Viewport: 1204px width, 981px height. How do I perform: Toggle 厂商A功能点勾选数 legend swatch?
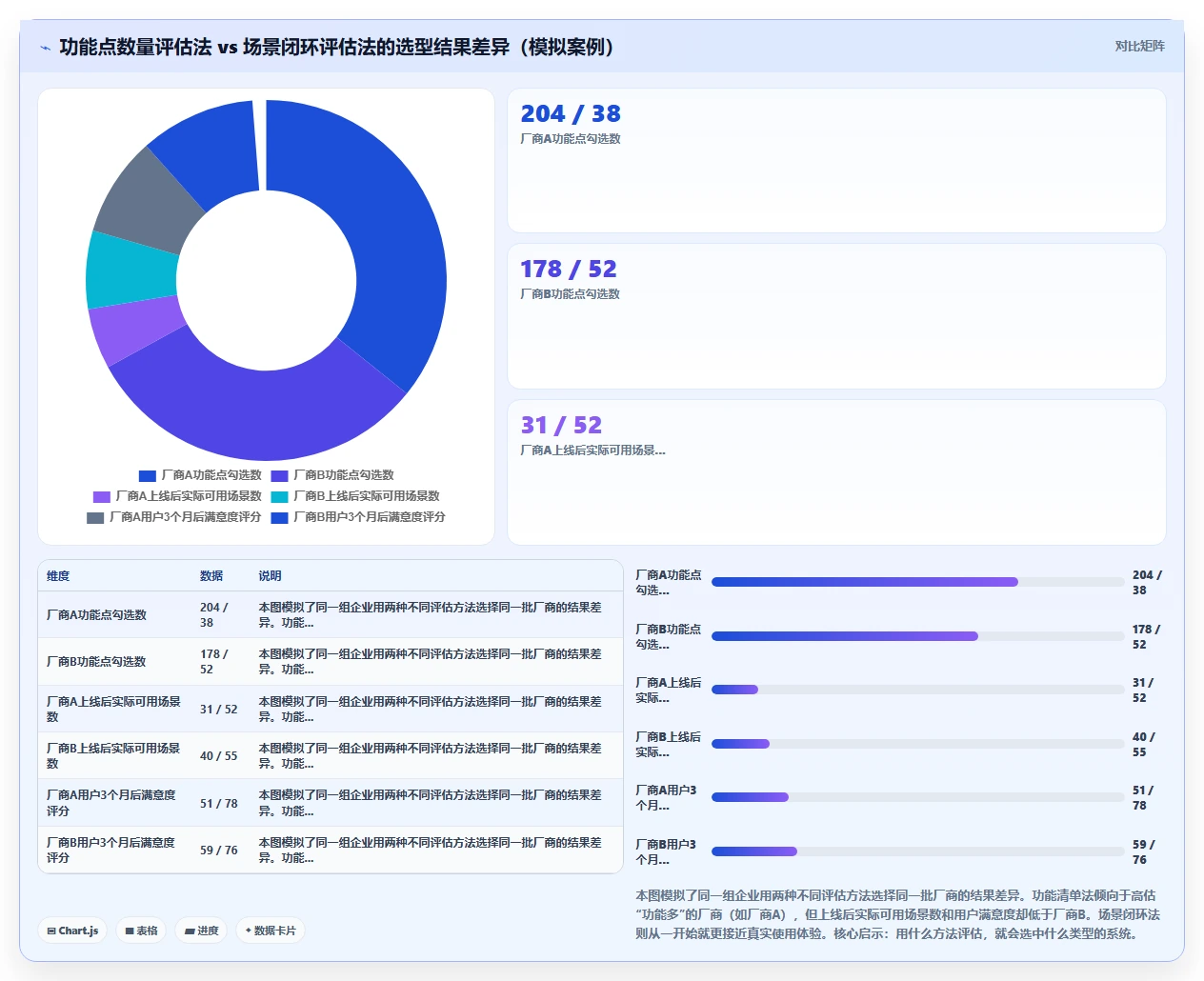[x=148, y=475]
